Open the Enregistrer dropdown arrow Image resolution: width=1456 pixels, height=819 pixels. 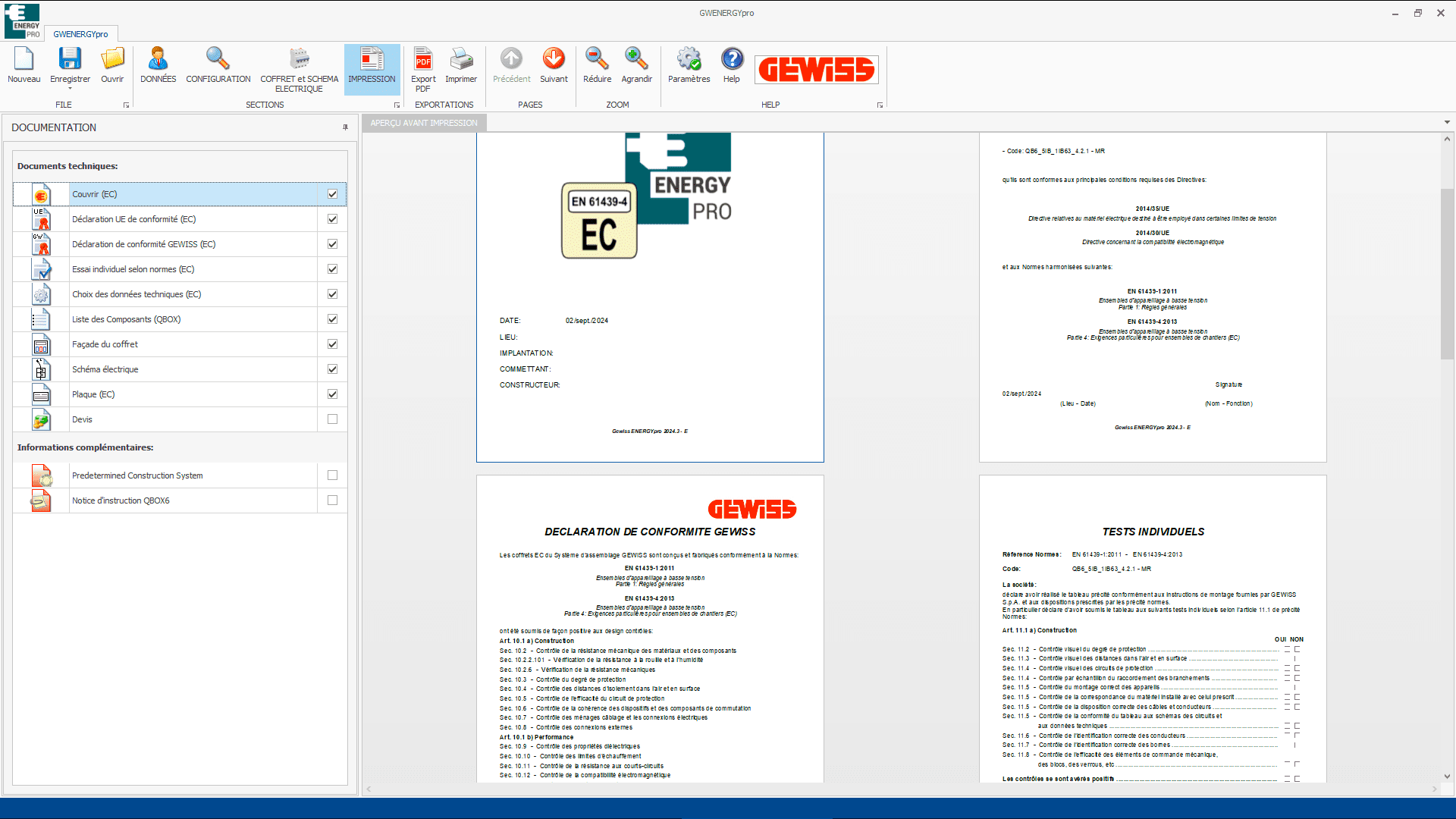(70, 89)
